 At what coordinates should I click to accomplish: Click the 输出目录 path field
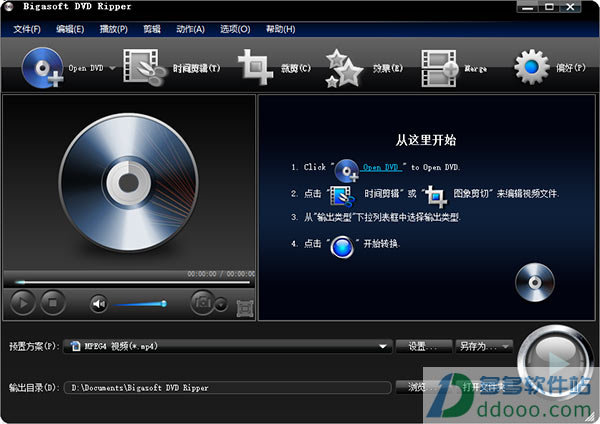(228, 388)
